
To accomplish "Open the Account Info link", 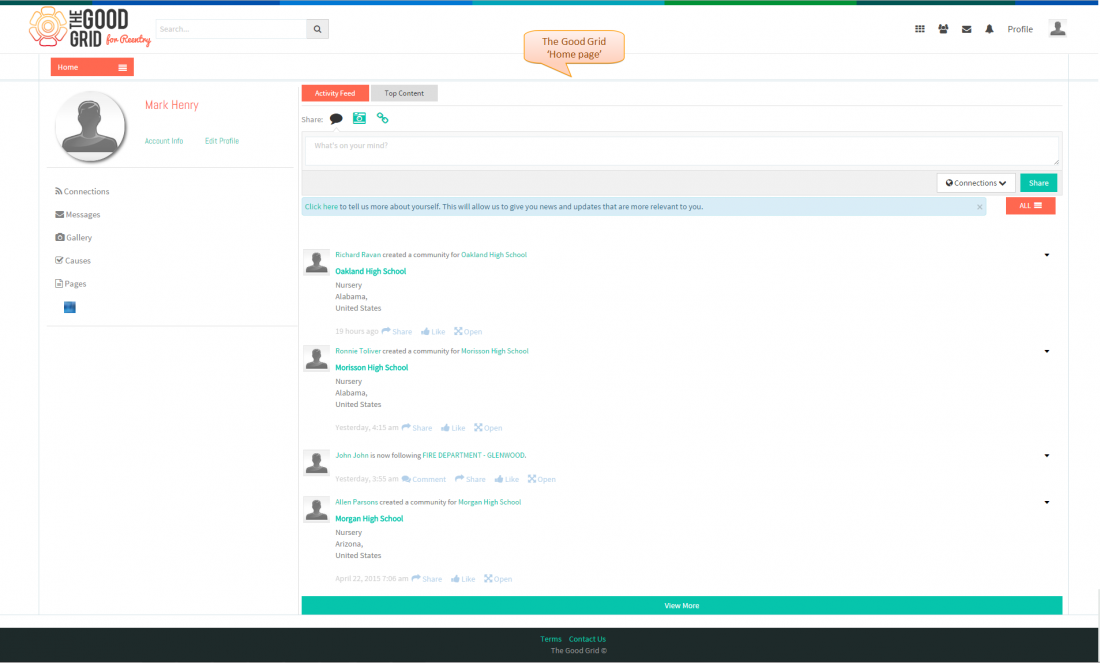I will (164, 141).
